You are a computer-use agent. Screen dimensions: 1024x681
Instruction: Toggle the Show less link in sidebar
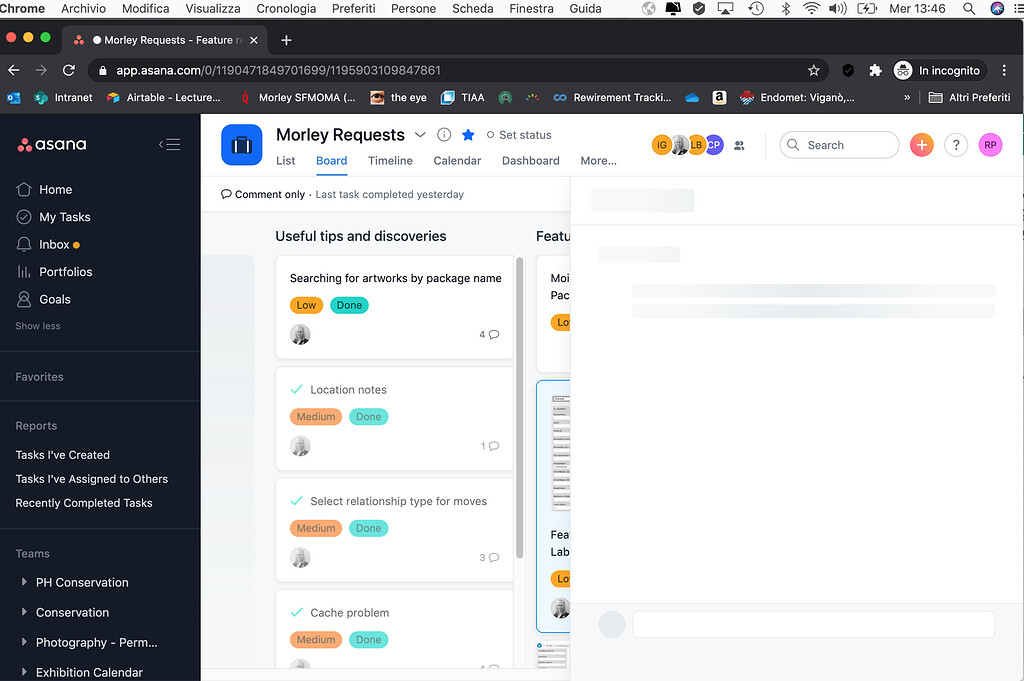point(37,325)
